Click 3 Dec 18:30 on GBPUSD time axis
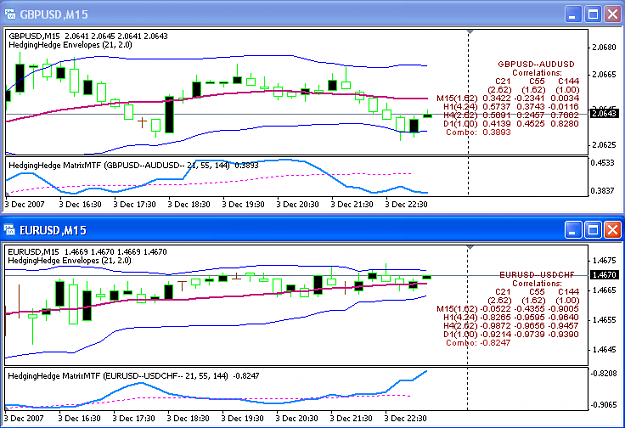Screen dimensions: 625x428 189,204
